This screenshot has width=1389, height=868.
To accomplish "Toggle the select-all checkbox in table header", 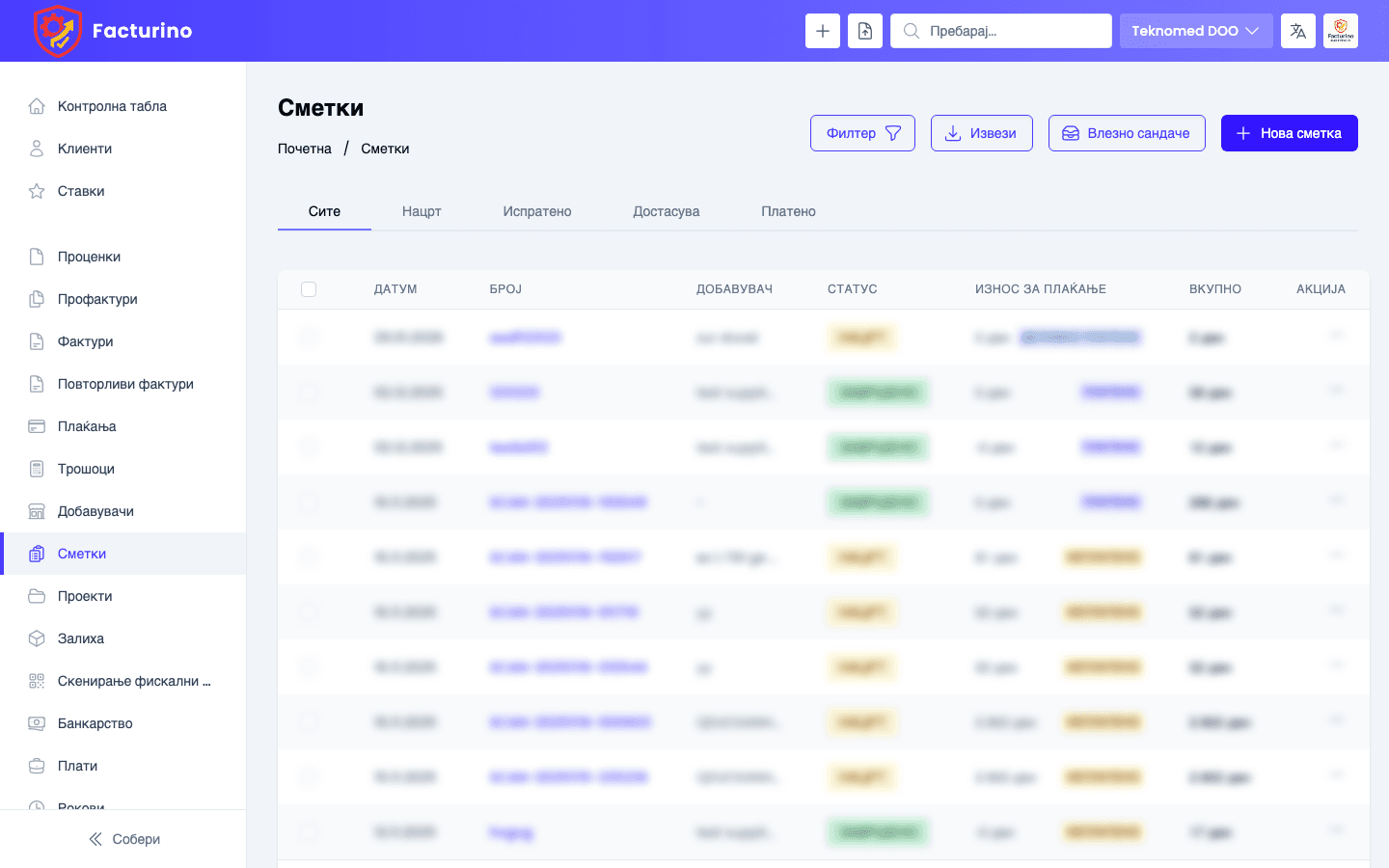I will click(309, 289).
